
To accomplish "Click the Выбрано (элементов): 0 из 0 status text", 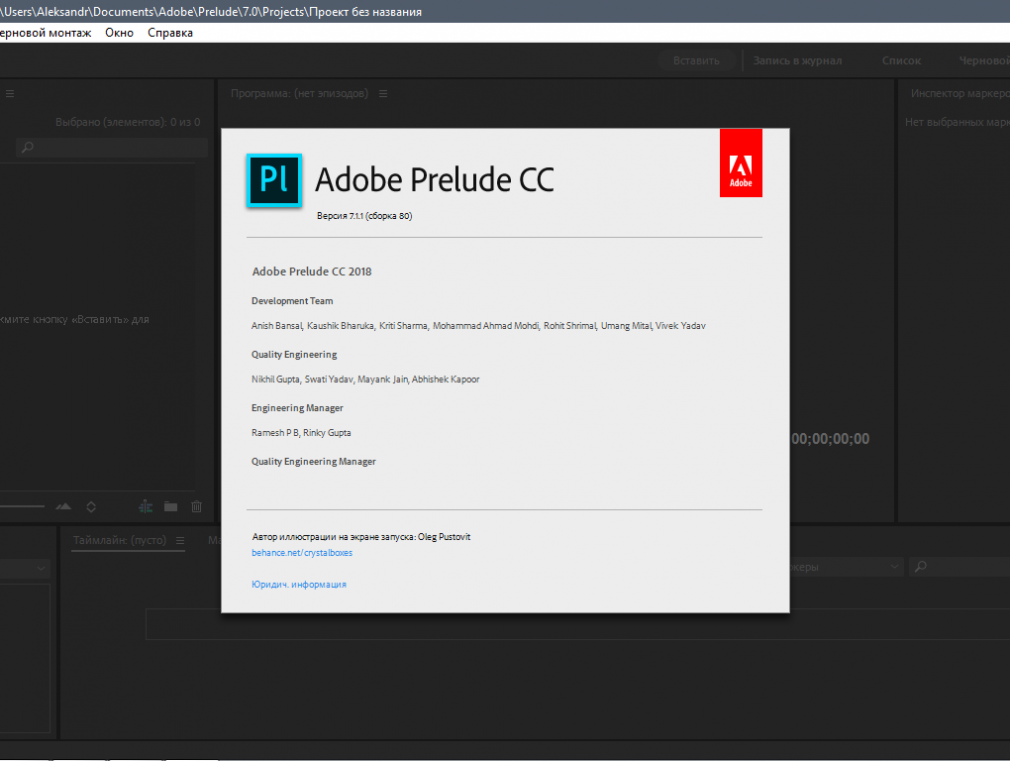I will tap(128, 122).
